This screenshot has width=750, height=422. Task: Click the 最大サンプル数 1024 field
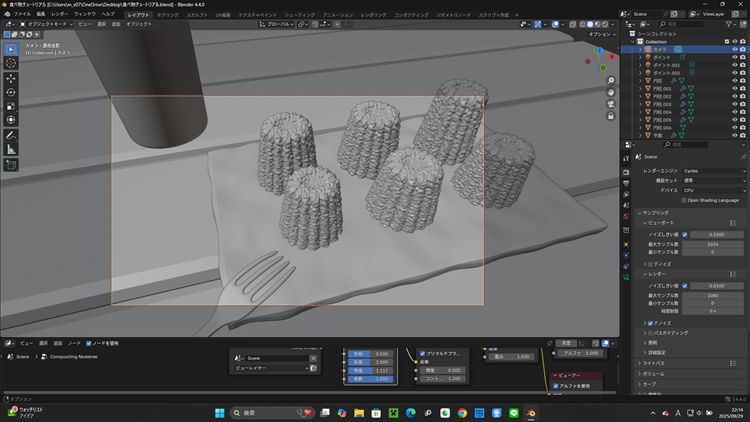(x=713, y=243)
